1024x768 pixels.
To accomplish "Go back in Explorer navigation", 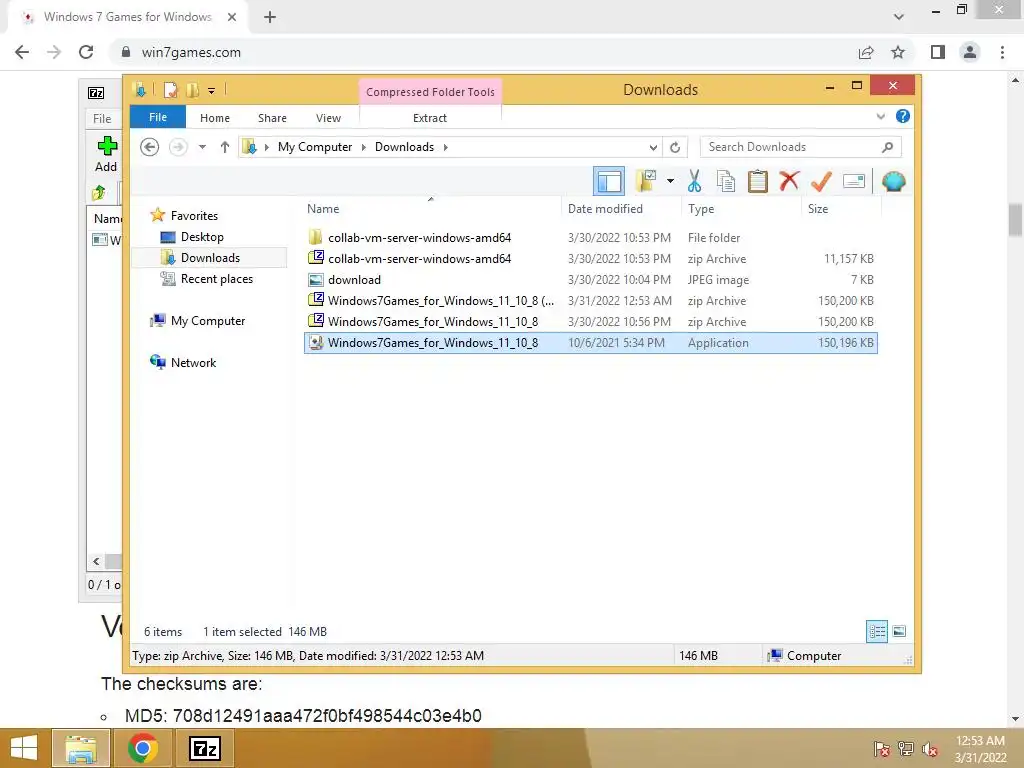I will coord(150,147).
